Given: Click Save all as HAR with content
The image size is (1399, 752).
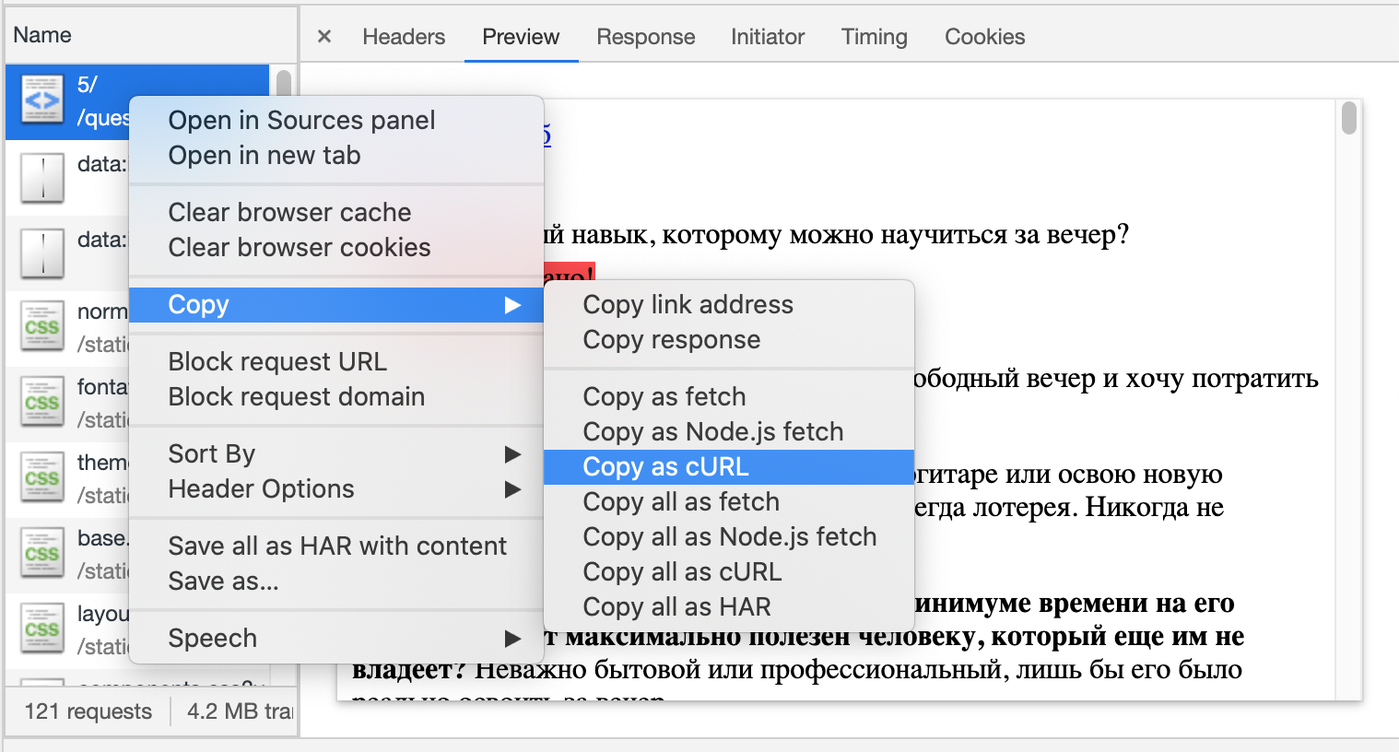Looking at the screenshot, I should coord(337,546).
